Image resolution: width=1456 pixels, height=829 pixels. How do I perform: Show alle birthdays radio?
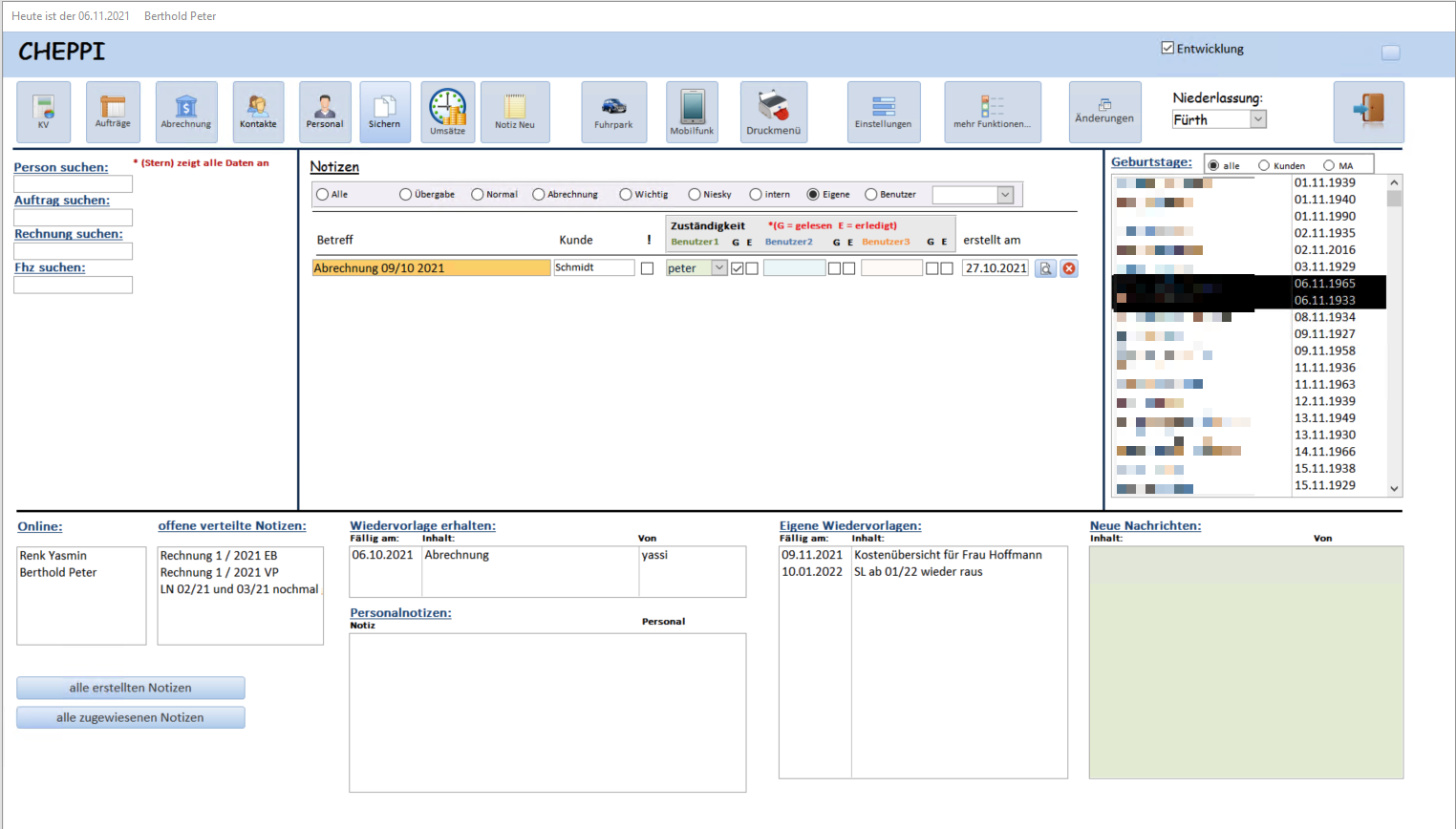[x=1213, y=165]
